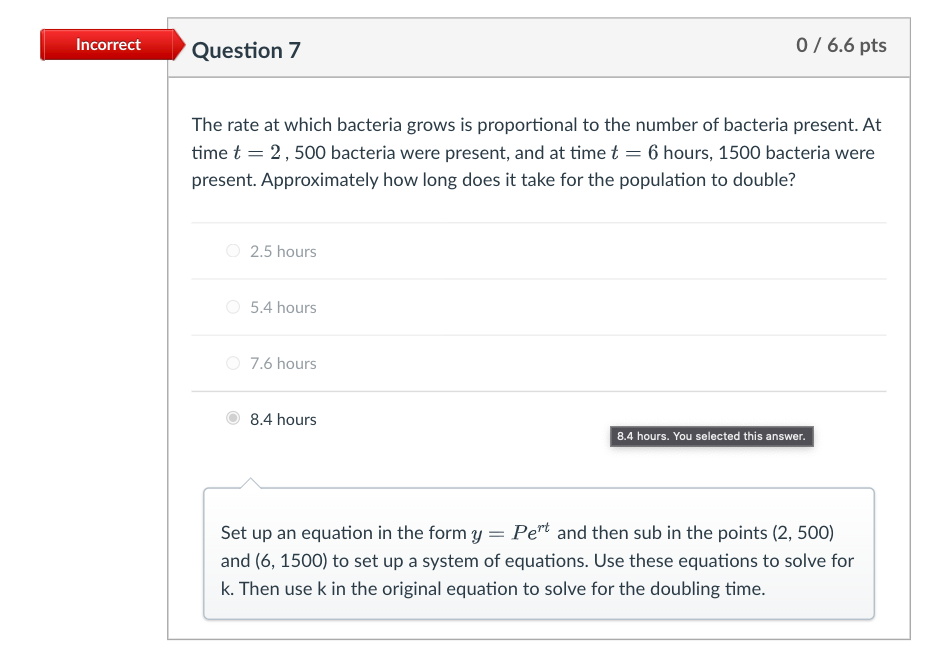This screenshot has height=663, width=948.
Task: Select the 5.4 hours radio button
Action: tap(232, 307)
